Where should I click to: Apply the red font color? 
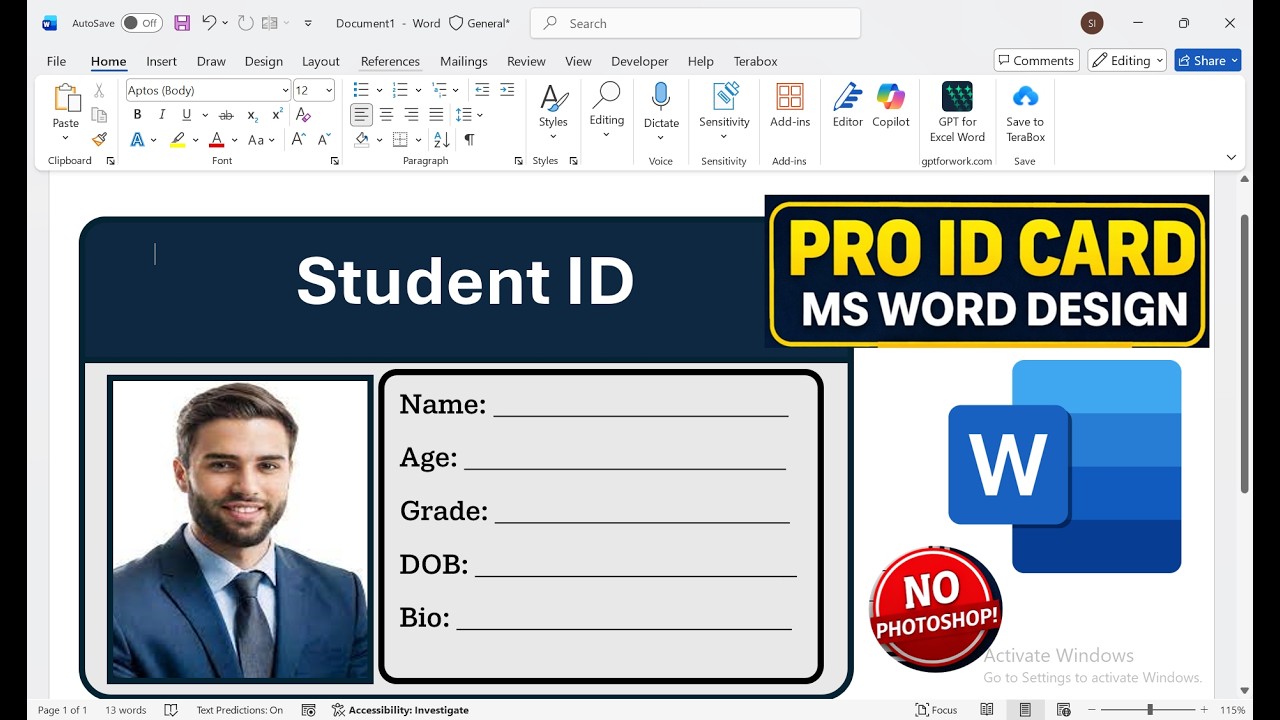click(x=217, y=140)
